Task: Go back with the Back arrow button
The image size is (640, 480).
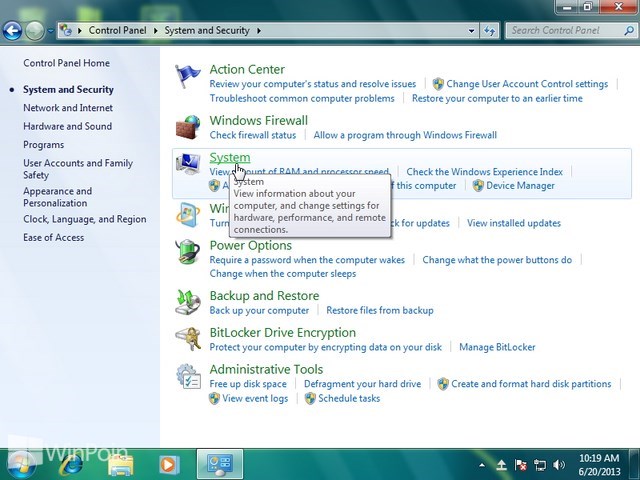Action: pyautogui.click(x=12, y=31)
